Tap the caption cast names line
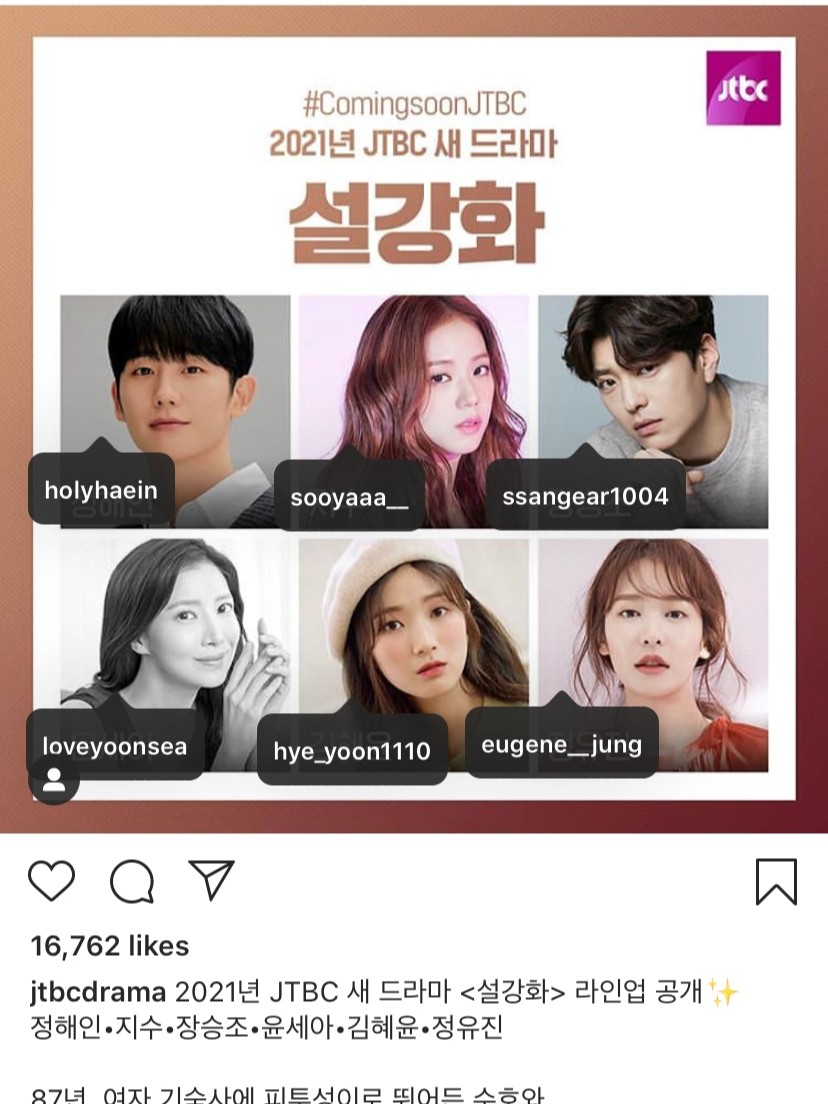This screenshot has height=1104, width=828. [267, 1027]
